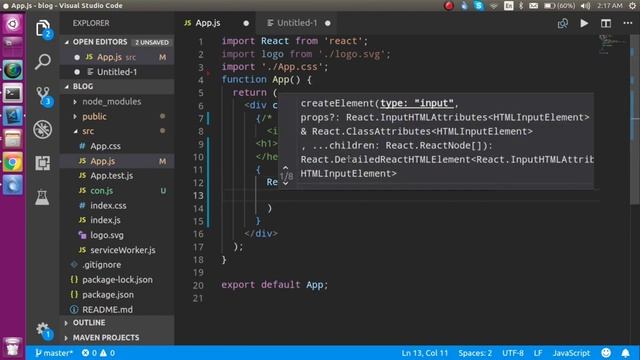Open the Search view in activity bar
Screen dimensions: 640x360
43,62
